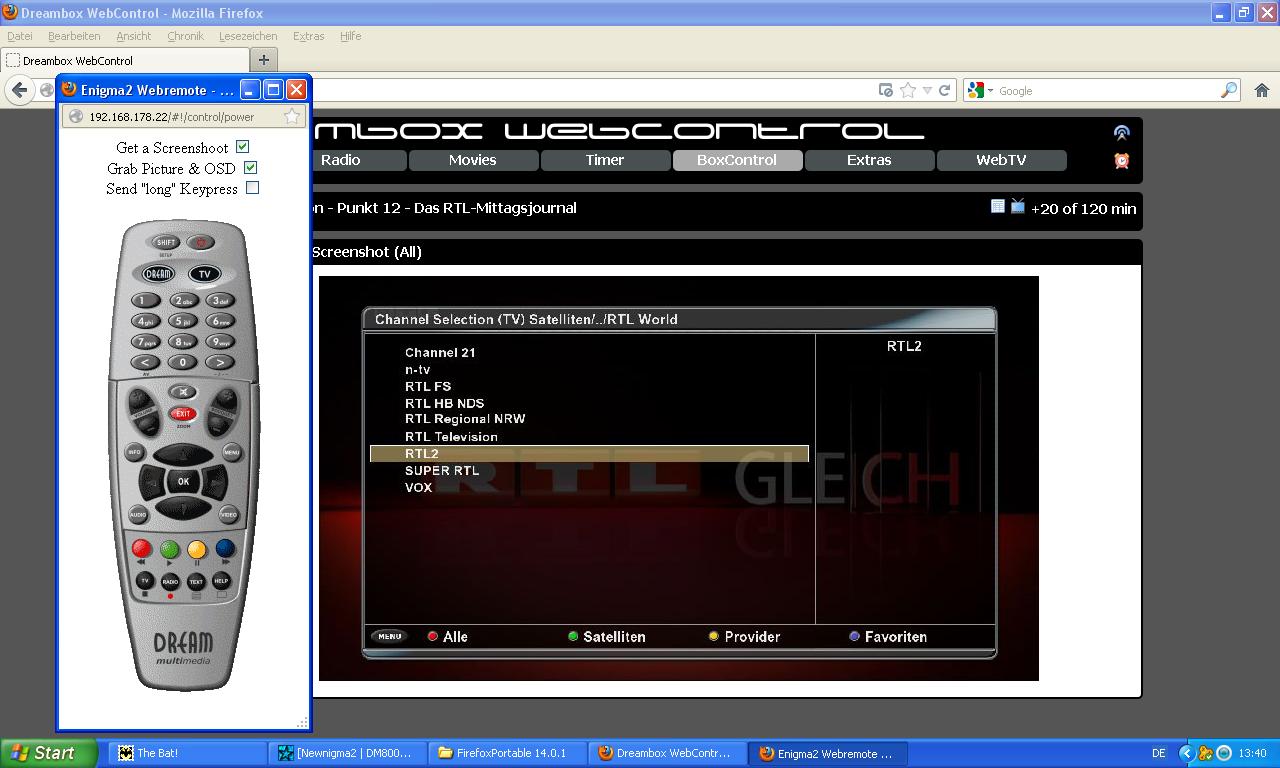Image resolution: width=1280 pixels, height=768 pixels.
Task: Uncheck the 'Get a Screenshoot' checkbox
Action: [242, 147]
